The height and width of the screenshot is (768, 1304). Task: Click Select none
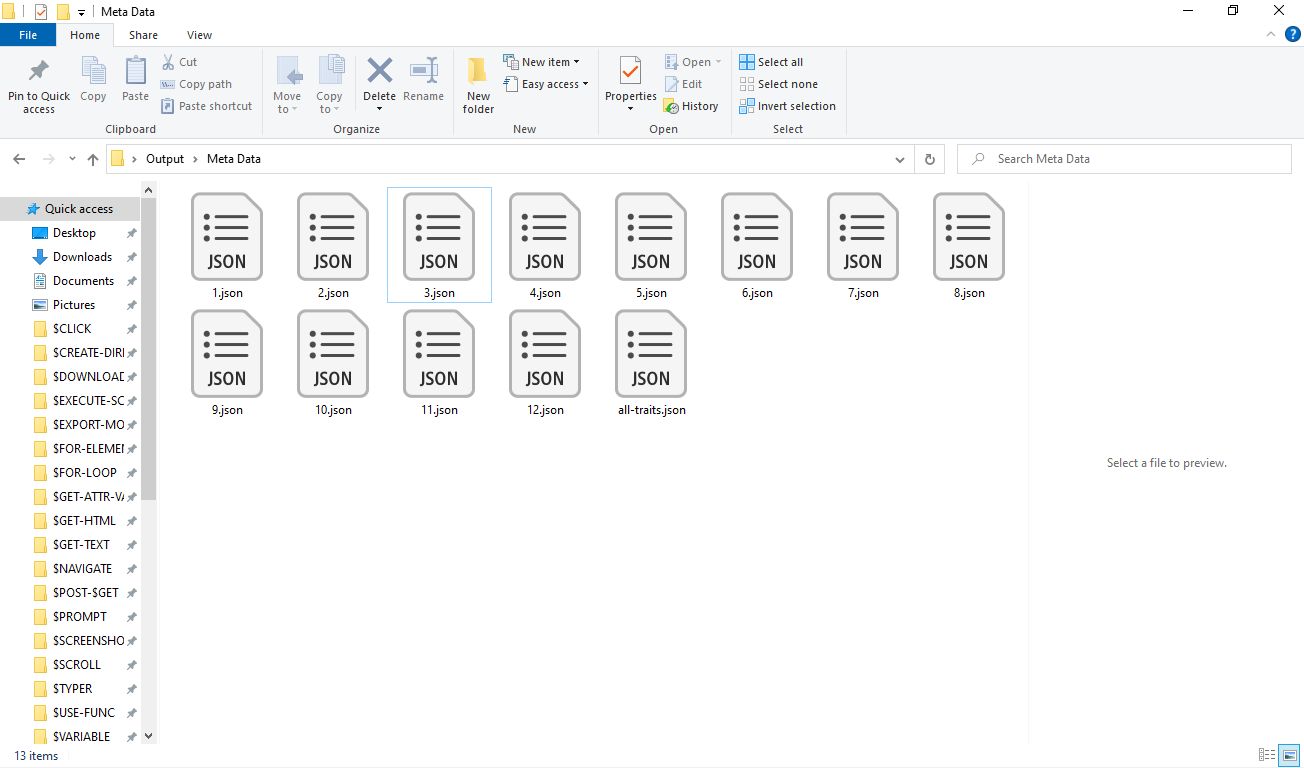tap(778, 84)
